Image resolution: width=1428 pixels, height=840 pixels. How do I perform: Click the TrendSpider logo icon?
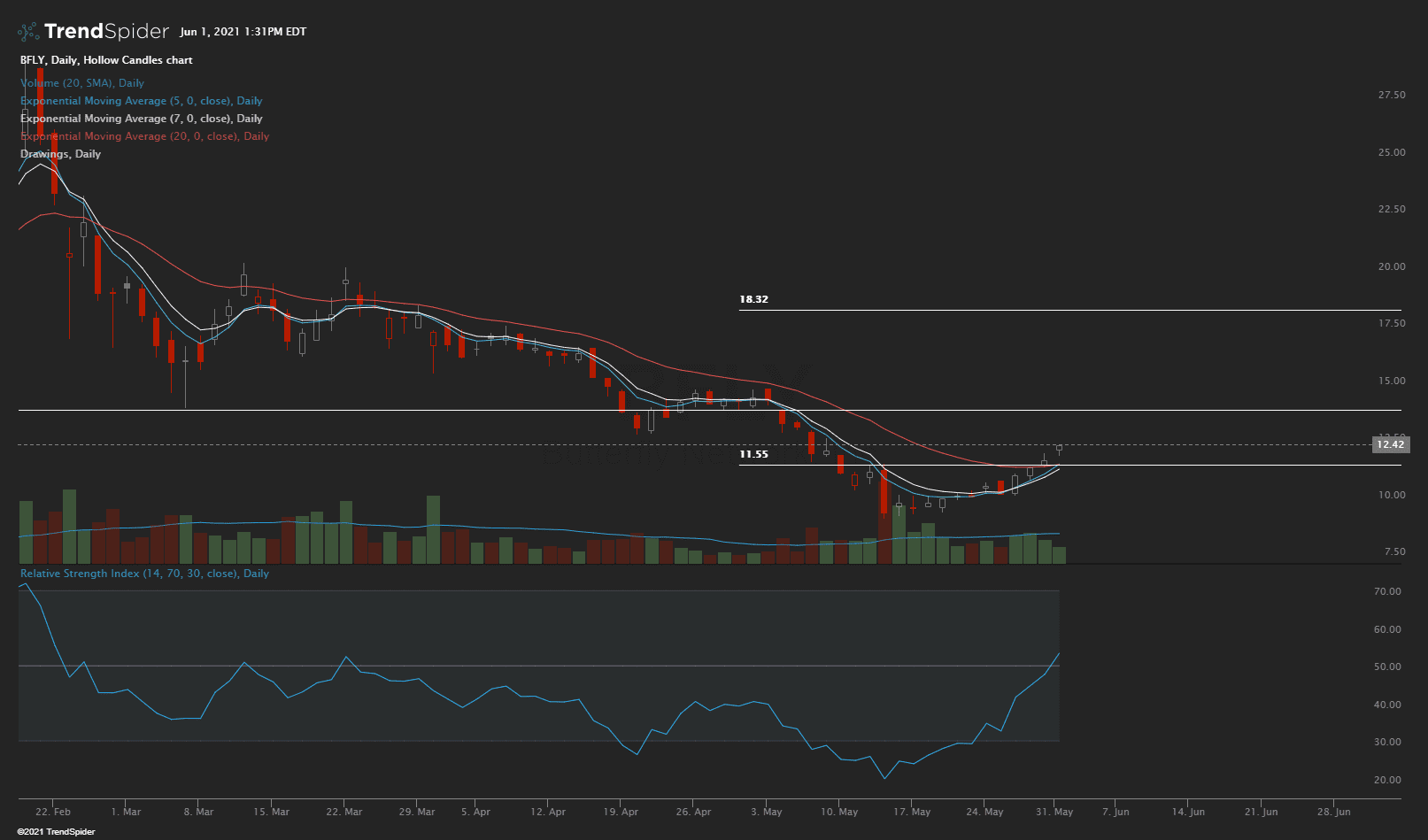pos(28,32)
